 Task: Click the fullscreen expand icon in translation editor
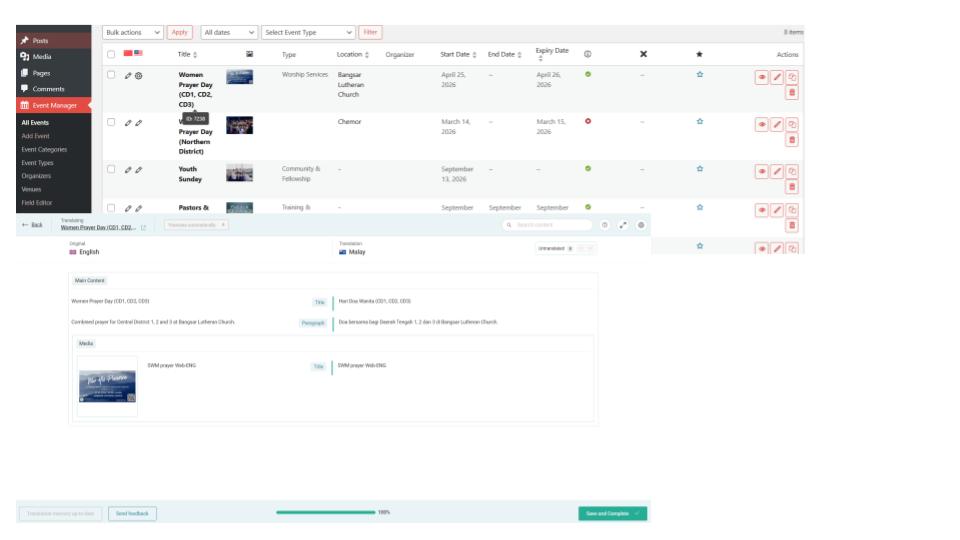pyautogui.click(x=623, y=225)
